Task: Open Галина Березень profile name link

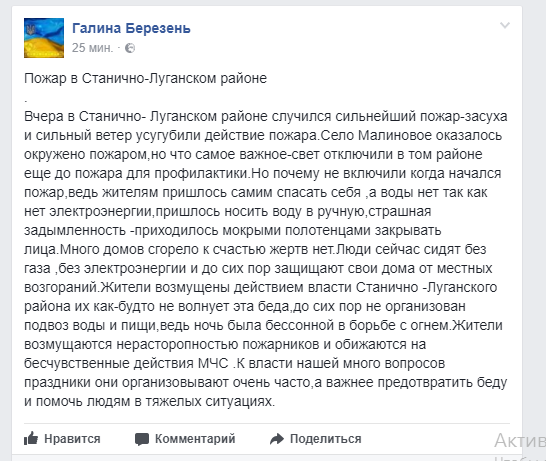Action: pos(131,28)
